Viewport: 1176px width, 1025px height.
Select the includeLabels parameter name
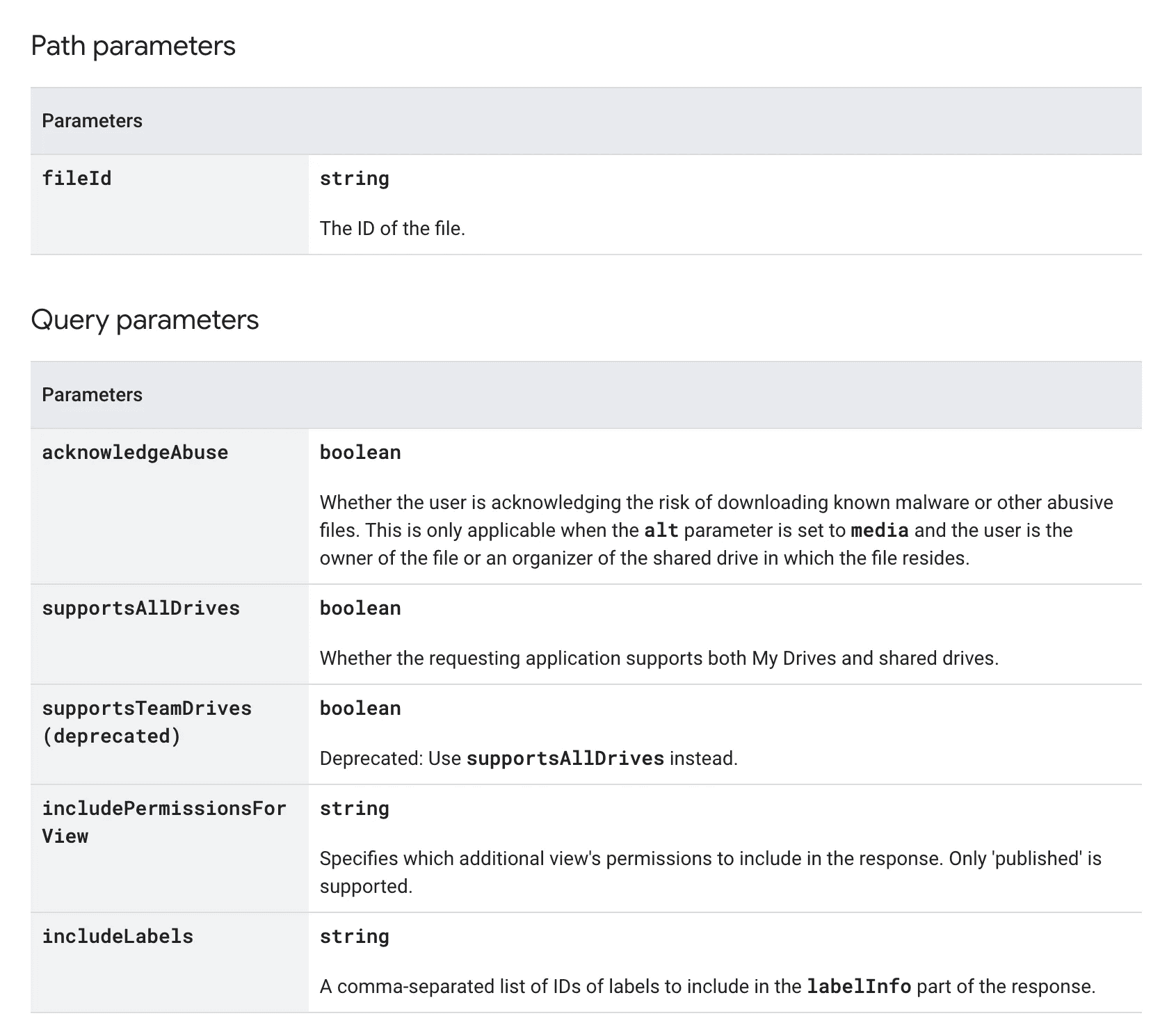(118, 937)
